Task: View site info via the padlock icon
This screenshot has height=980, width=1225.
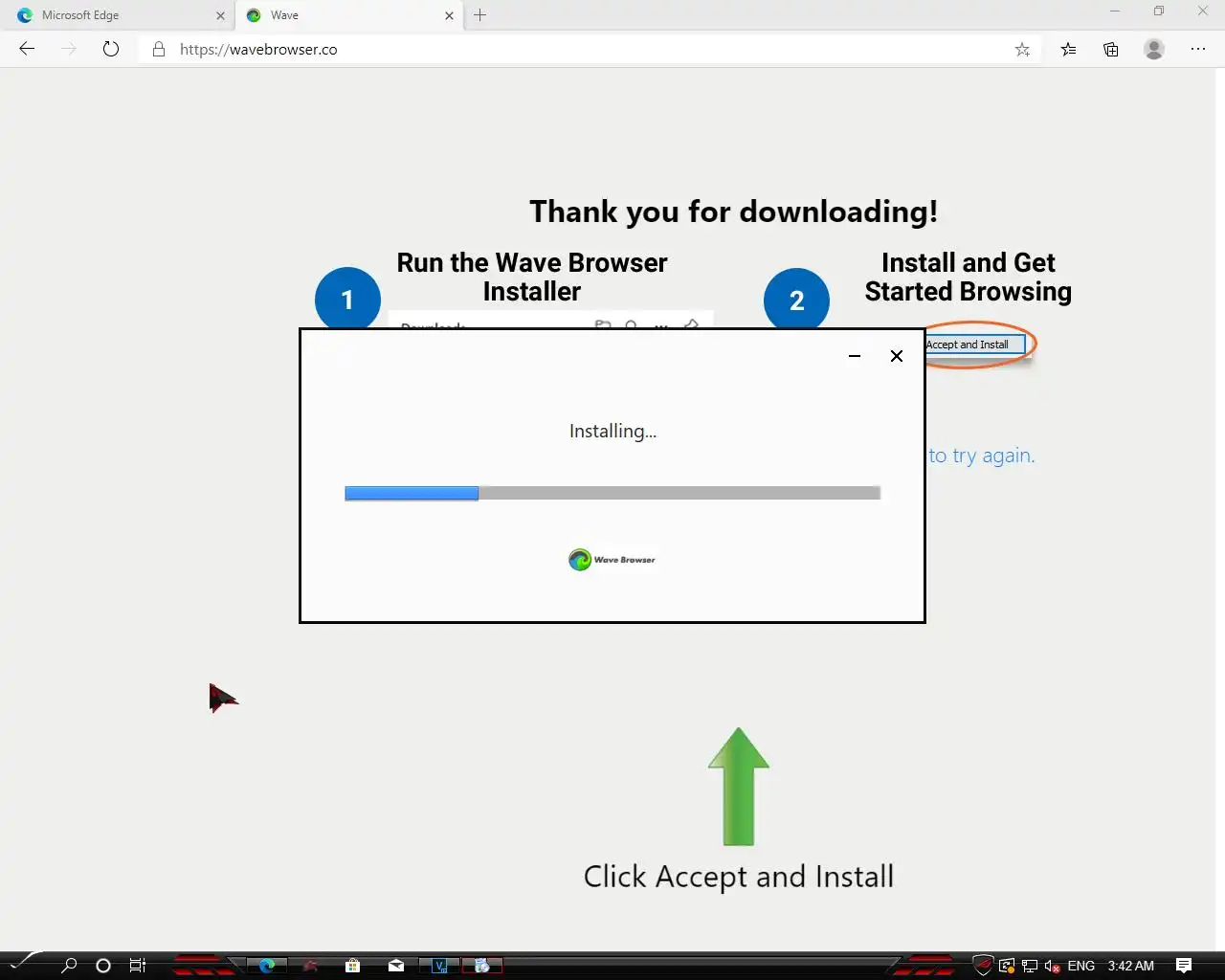Action: click(159, 49)
